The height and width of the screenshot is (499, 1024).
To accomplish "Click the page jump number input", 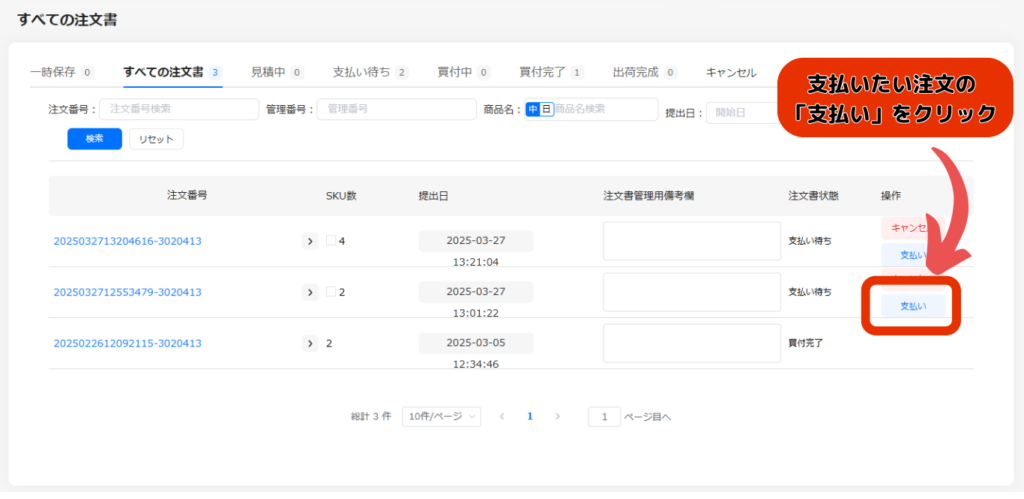I will (x=604, y=416).
